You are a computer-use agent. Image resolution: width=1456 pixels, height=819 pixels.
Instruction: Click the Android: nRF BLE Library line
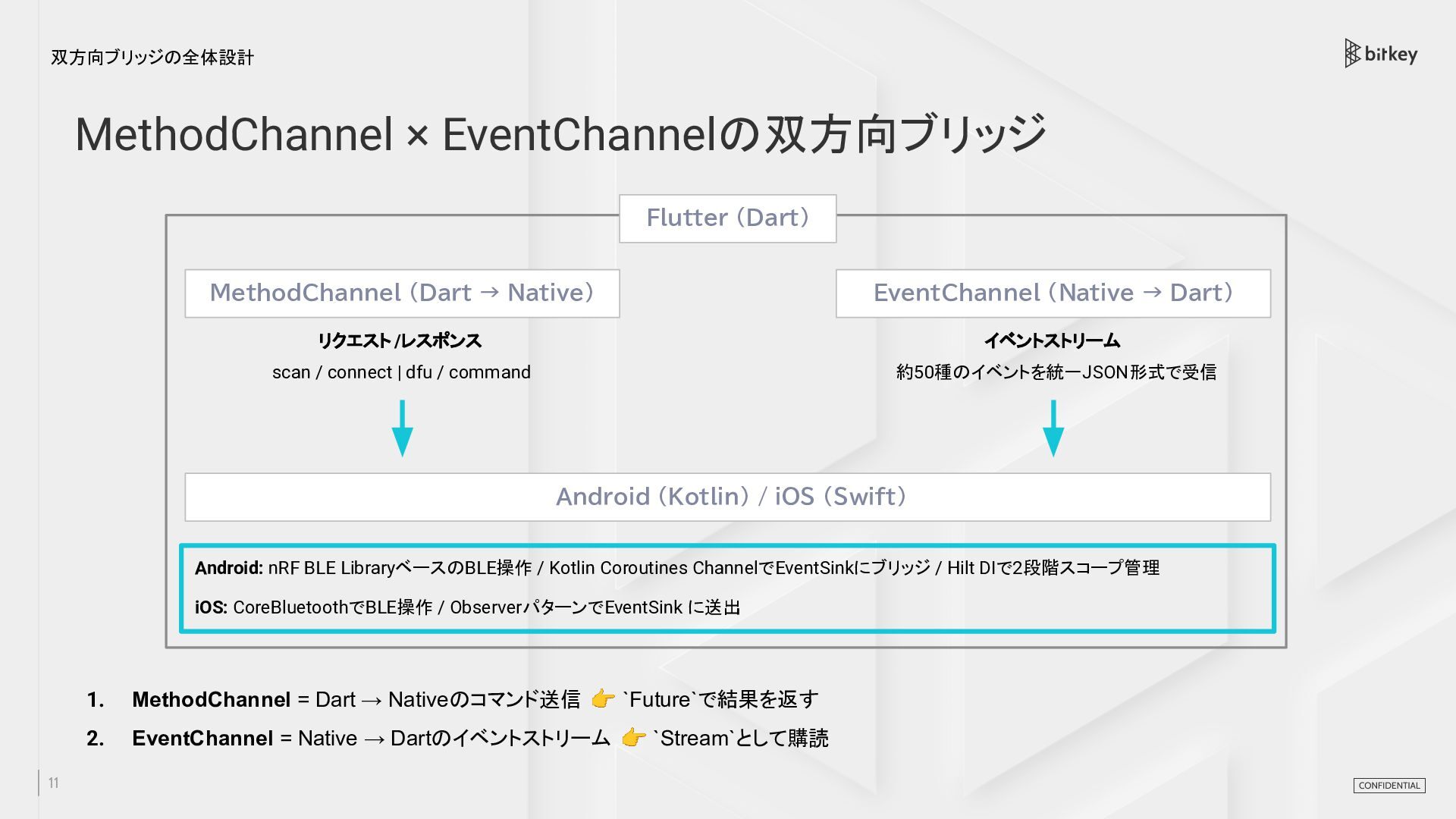[x=677, y=568]
